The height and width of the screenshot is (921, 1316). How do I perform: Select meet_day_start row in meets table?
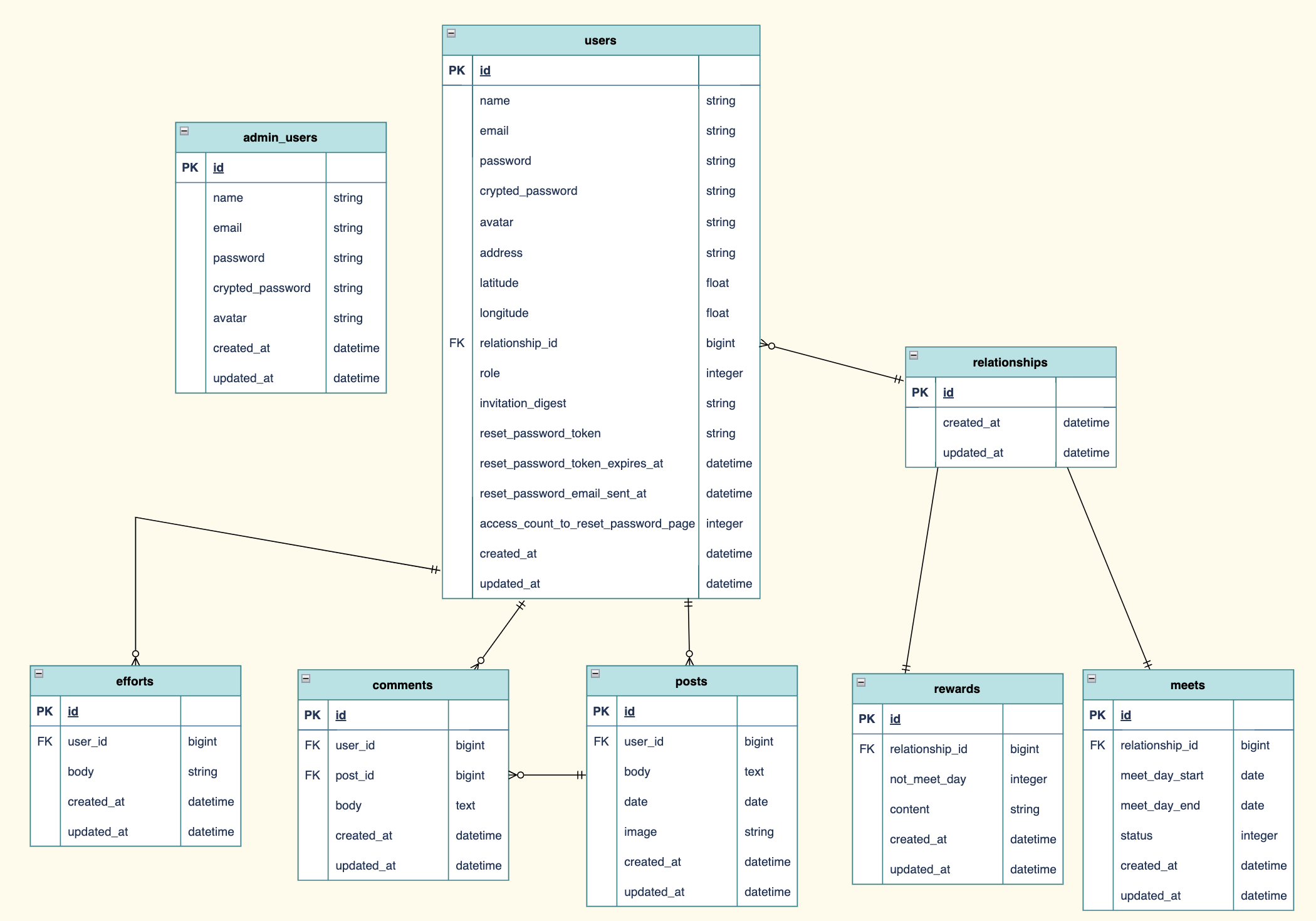pyautogui.click(x=1161, y=776)
